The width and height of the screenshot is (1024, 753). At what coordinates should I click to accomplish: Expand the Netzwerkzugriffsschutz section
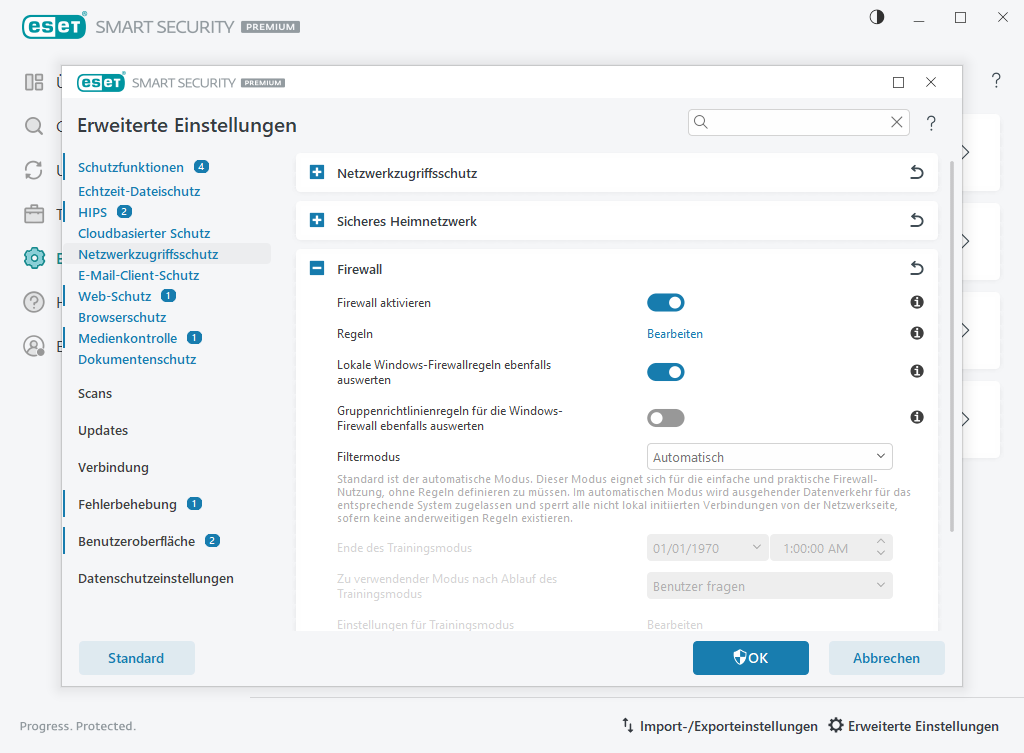317,173
